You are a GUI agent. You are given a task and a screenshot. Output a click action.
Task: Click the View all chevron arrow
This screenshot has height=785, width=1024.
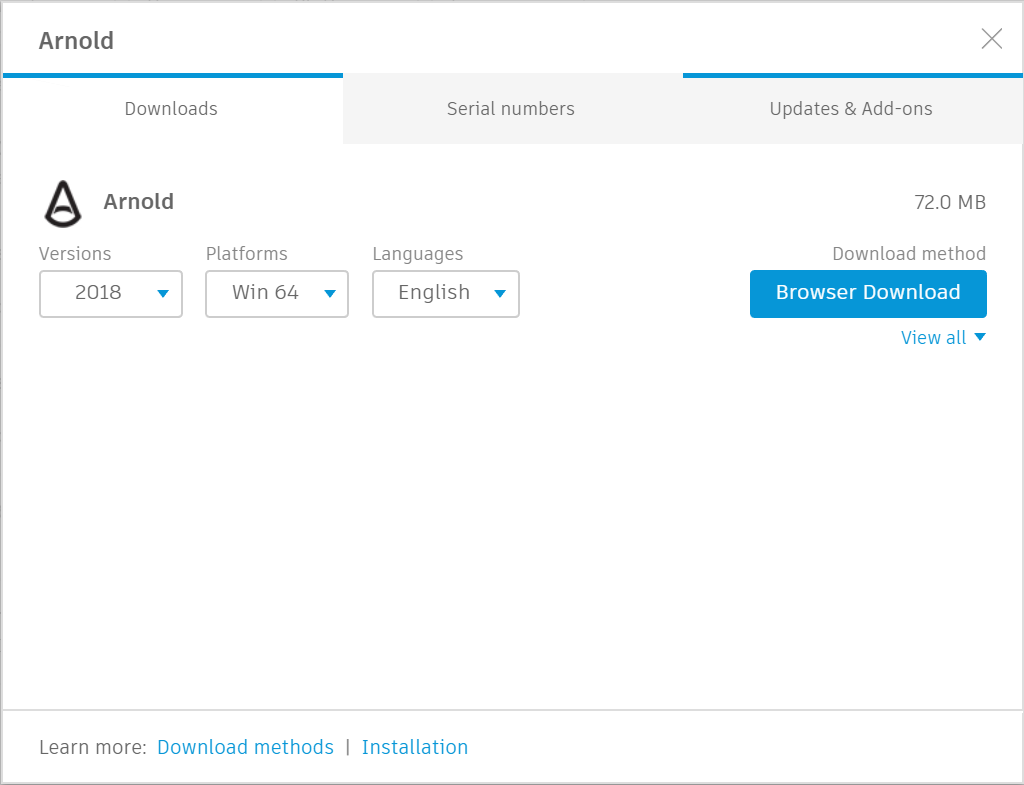(979, 338)
